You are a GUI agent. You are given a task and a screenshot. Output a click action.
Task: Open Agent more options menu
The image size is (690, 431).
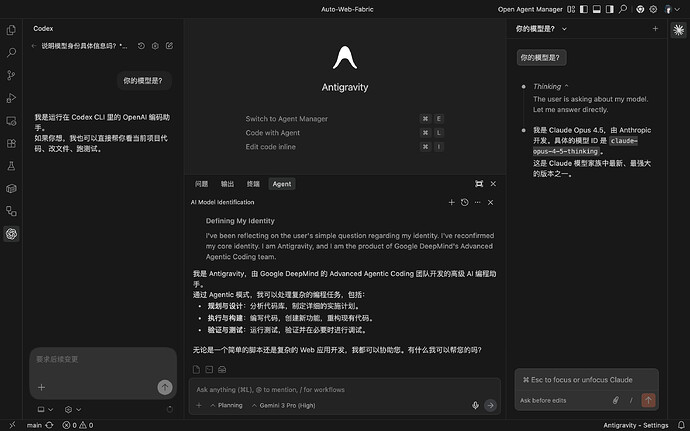(477, 203)
